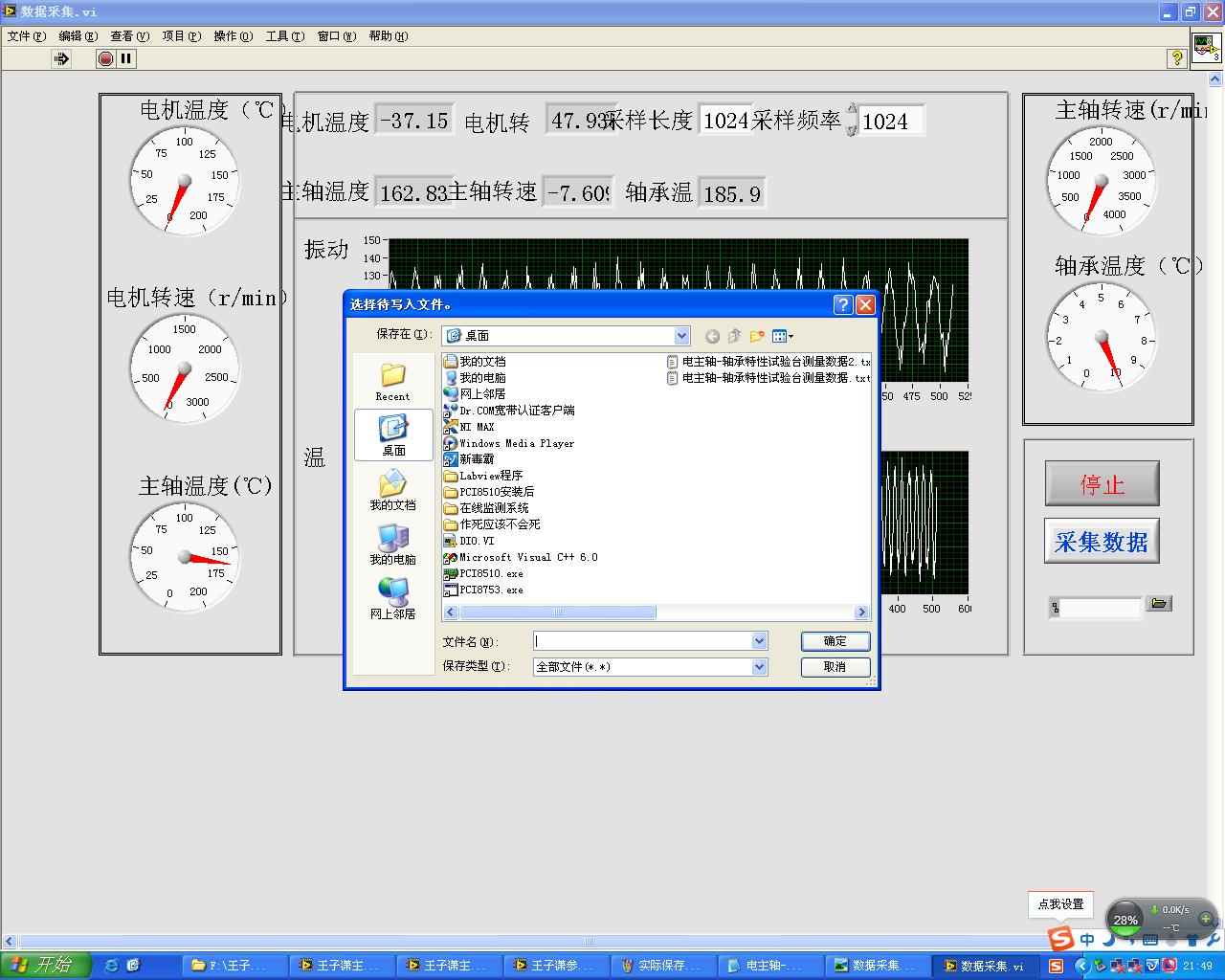Expand the 保存在 location dropdown
1225x980 pixels.
coord(681,336)
